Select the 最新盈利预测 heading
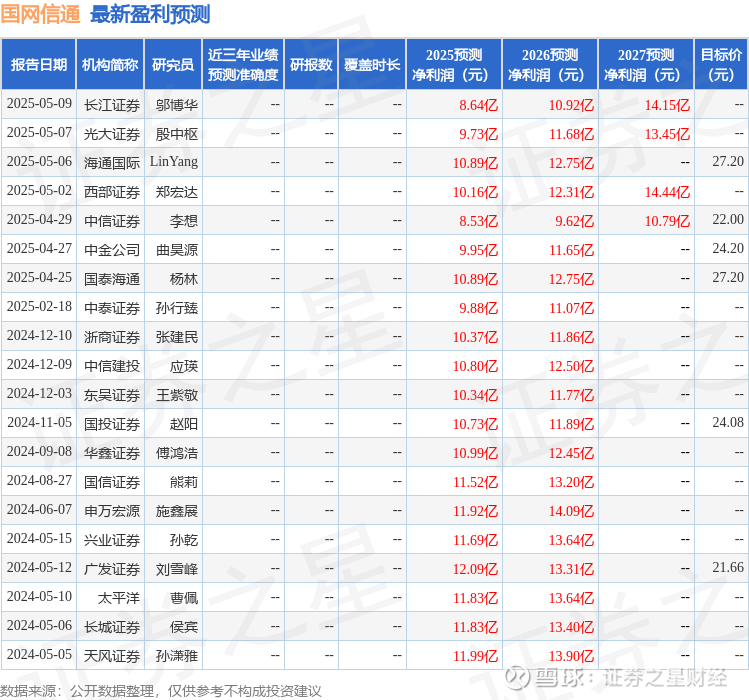Screen dimensions: 749x700 coord(150,14)
